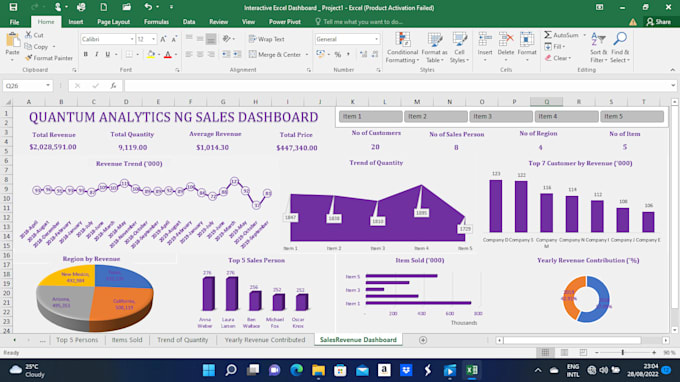Add a new sheet with plus icon
The height and width of the screenshot is (382, 680).
tap(423, 340)
